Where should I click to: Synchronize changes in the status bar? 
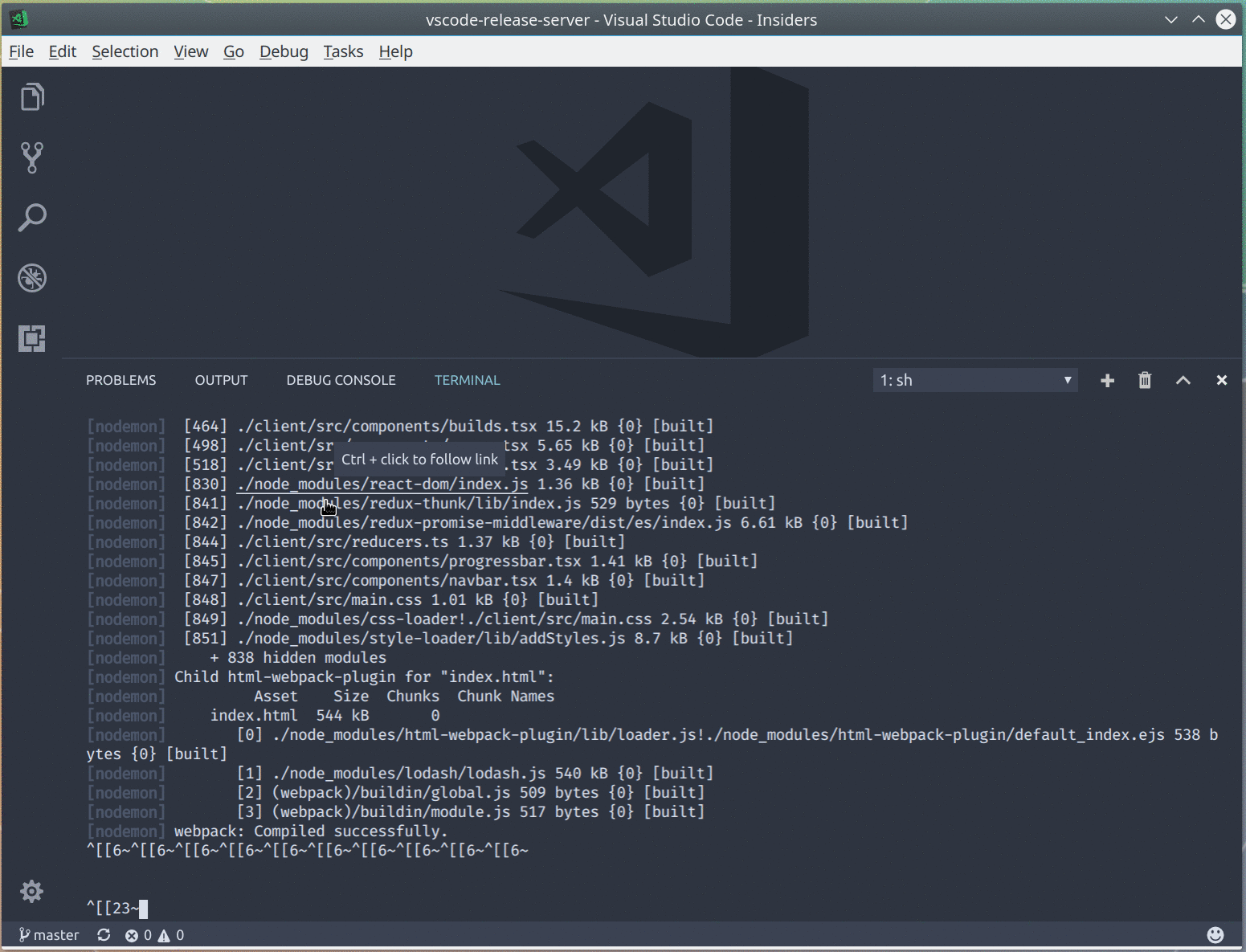104,935
